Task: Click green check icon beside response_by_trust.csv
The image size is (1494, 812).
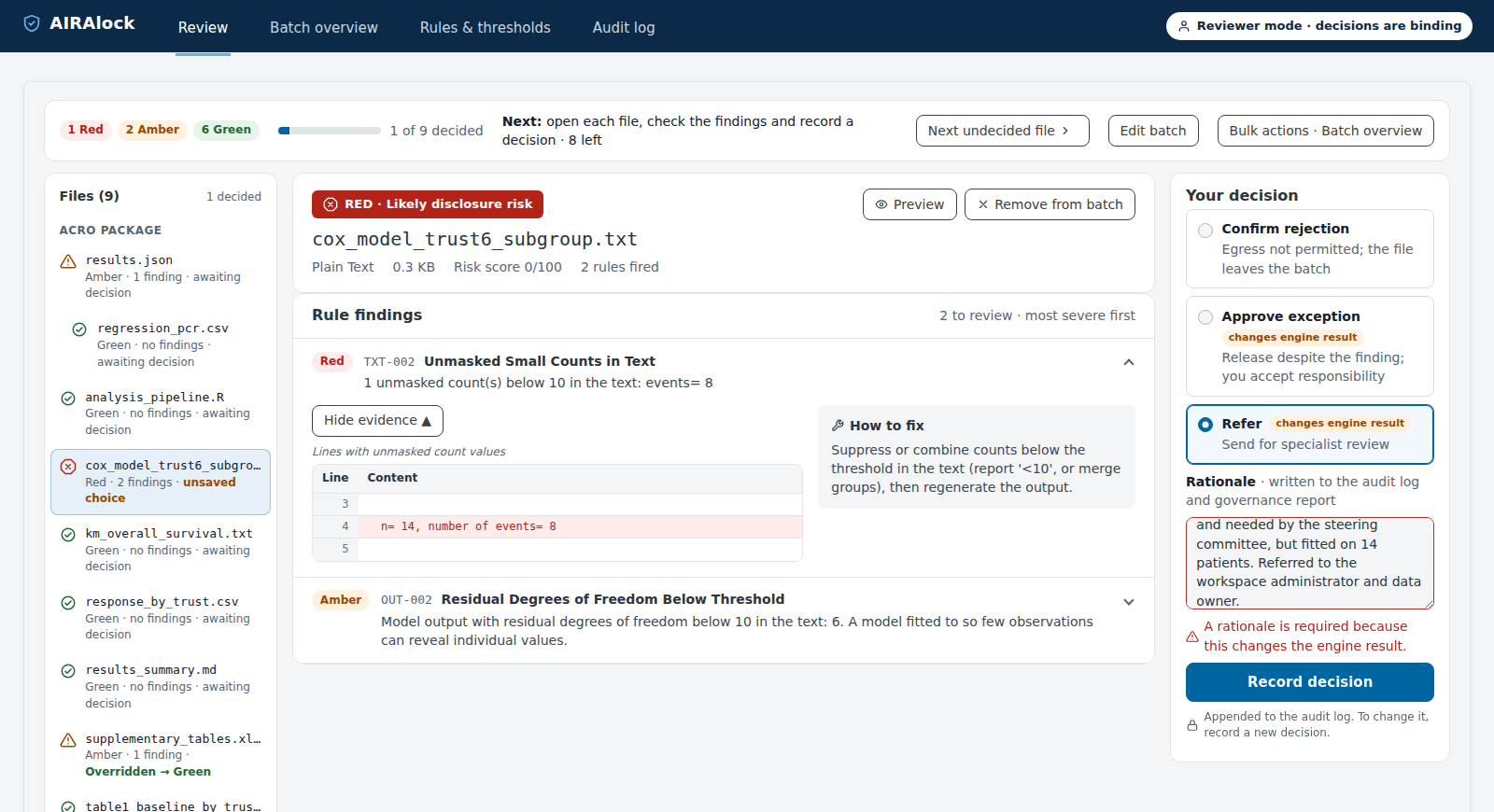Action: tap(68, 603)
